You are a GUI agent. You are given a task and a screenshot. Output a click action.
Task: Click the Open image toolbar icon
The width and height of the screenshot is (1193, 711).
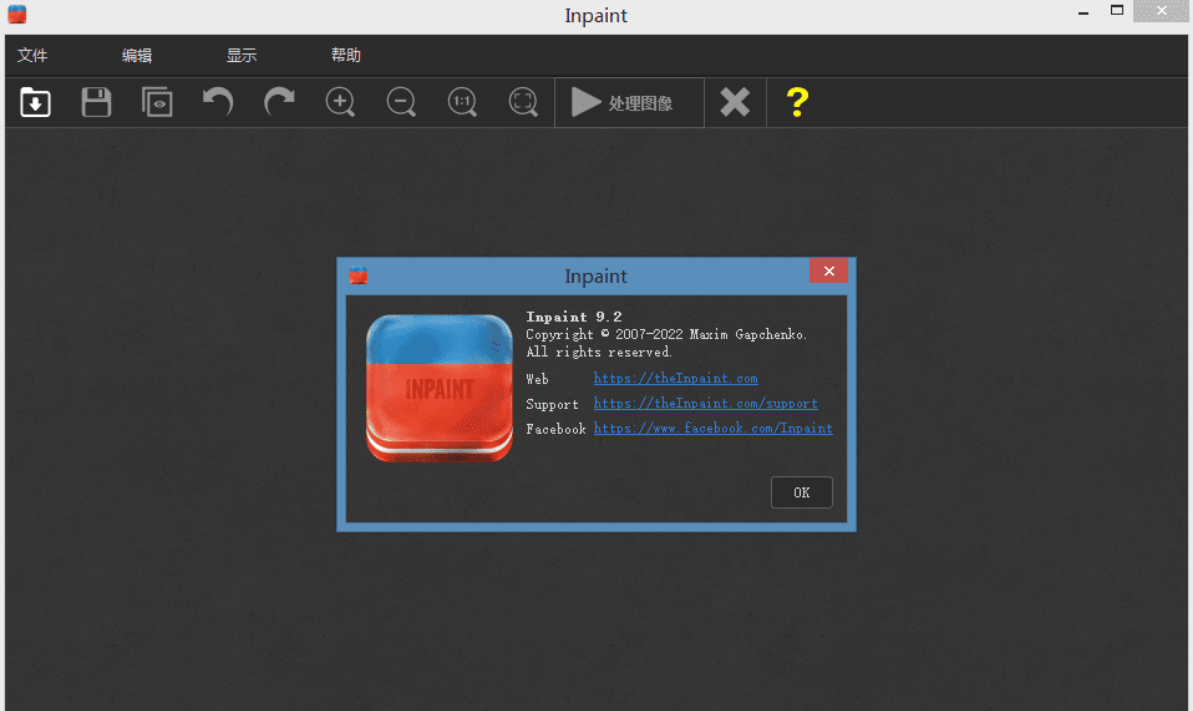pyautogui.click(x=36, y=102)
